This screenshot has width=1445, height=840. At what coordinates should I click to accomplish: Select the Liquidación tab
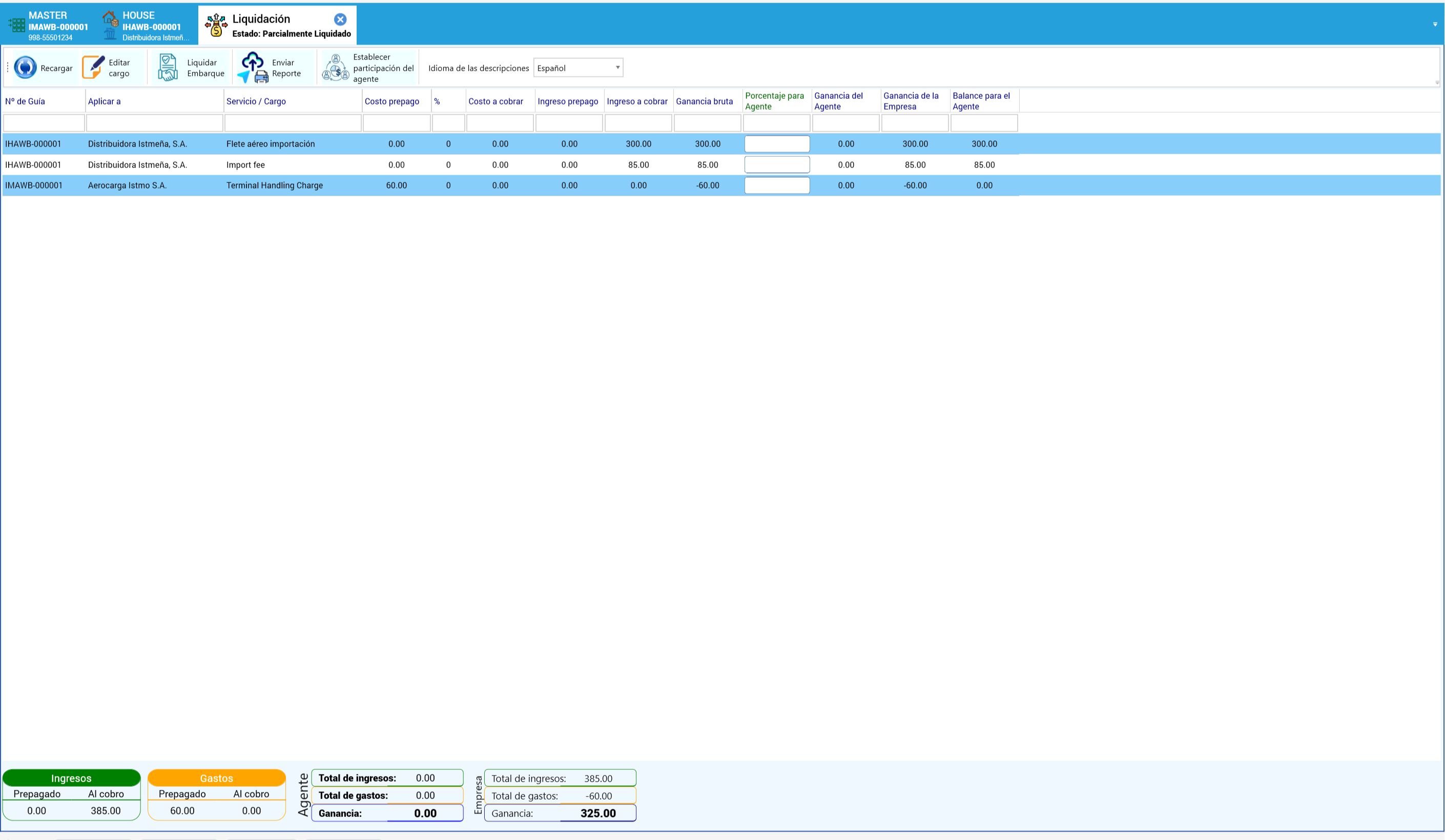(x=278, y=26)
